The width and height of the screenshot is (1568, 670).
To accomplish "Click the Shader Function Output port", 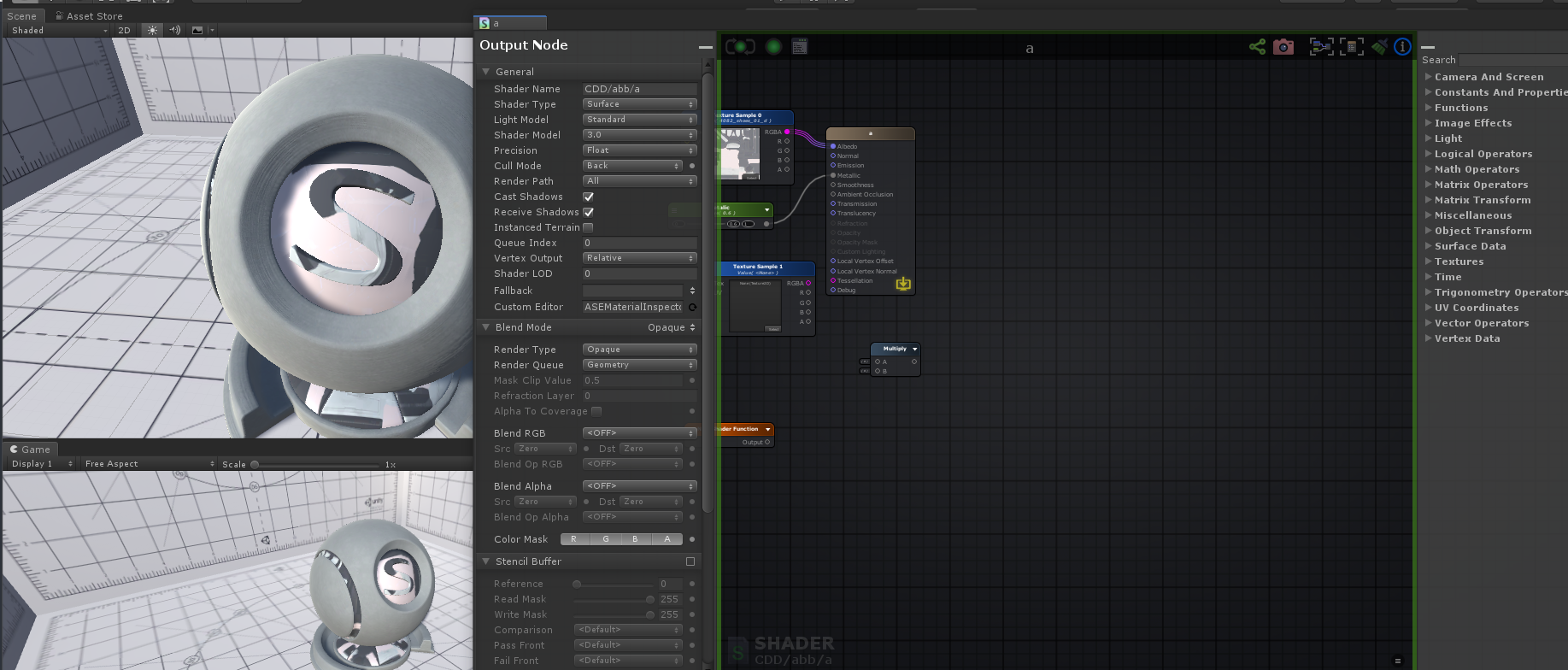I will [767, 442].
